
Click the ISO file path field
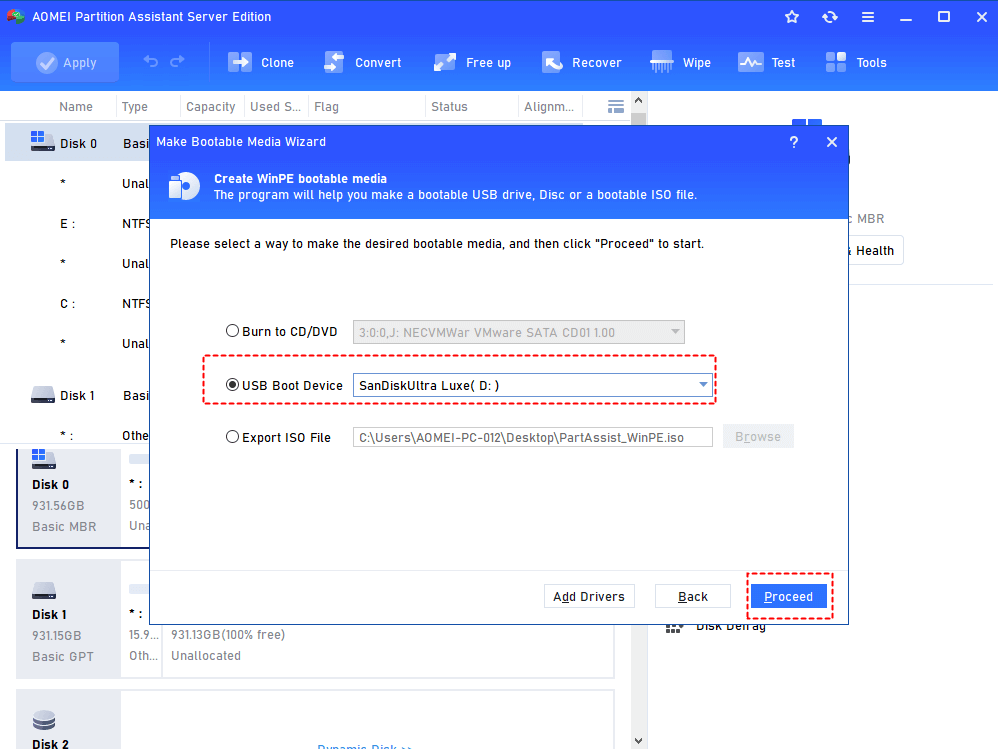533,437
